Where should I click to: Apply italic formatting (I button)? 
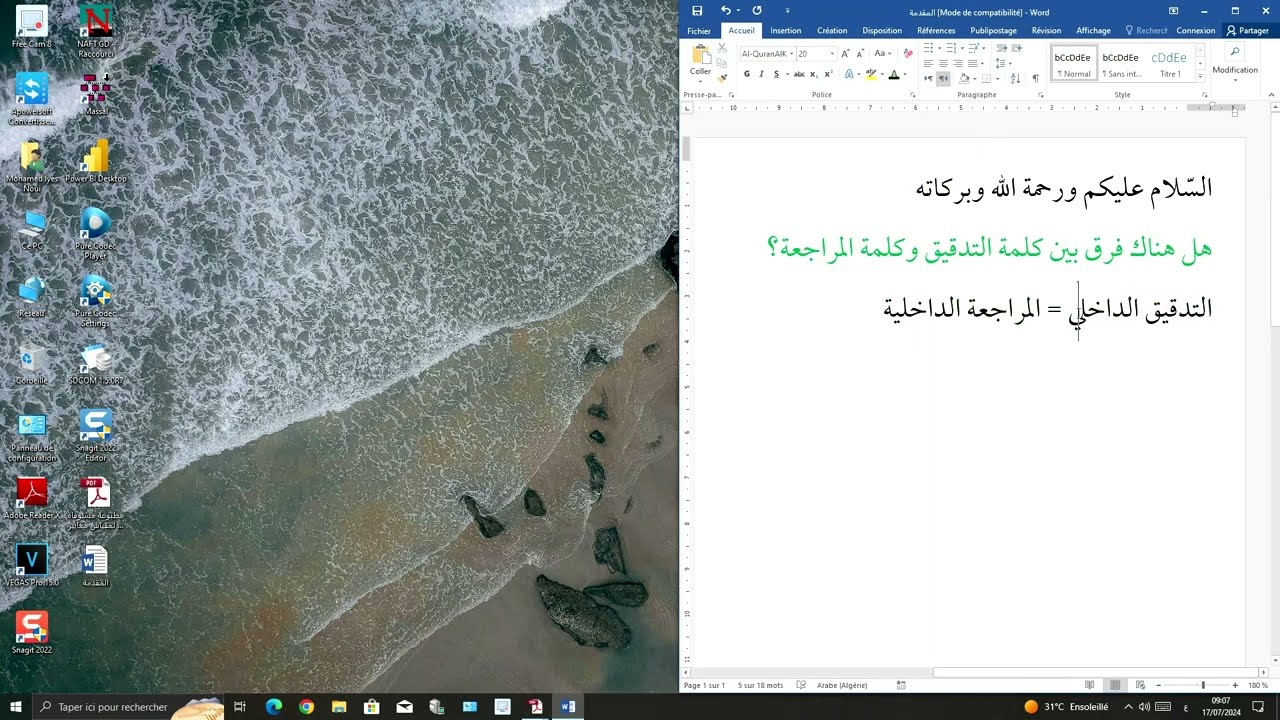(761, 74)
